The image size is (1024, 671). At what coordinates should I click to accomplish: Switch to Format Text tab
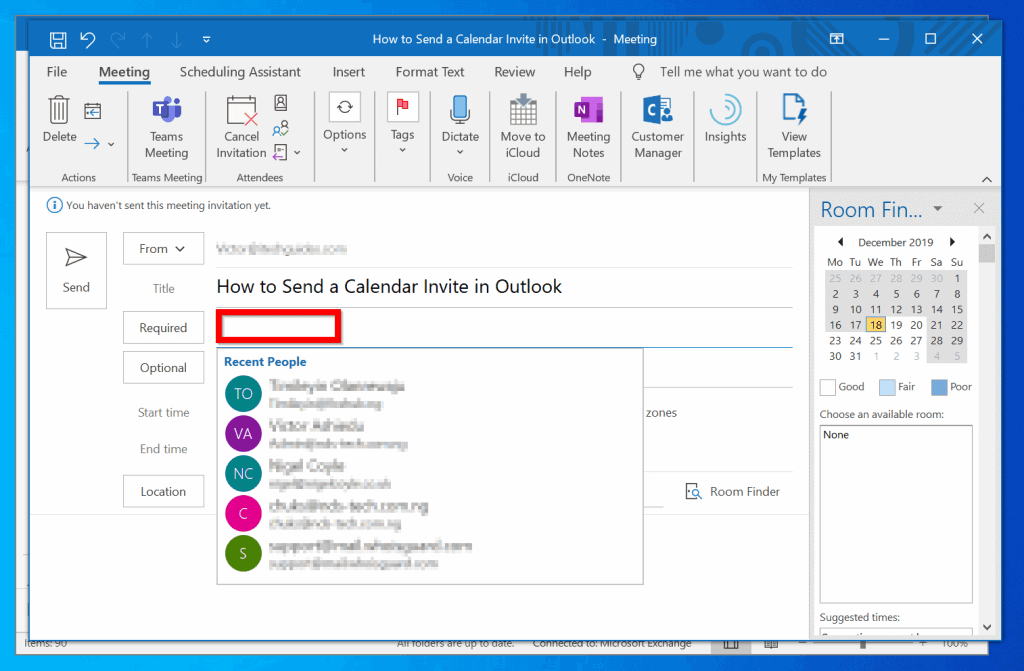pyautogui.click(x=430, y=72)
